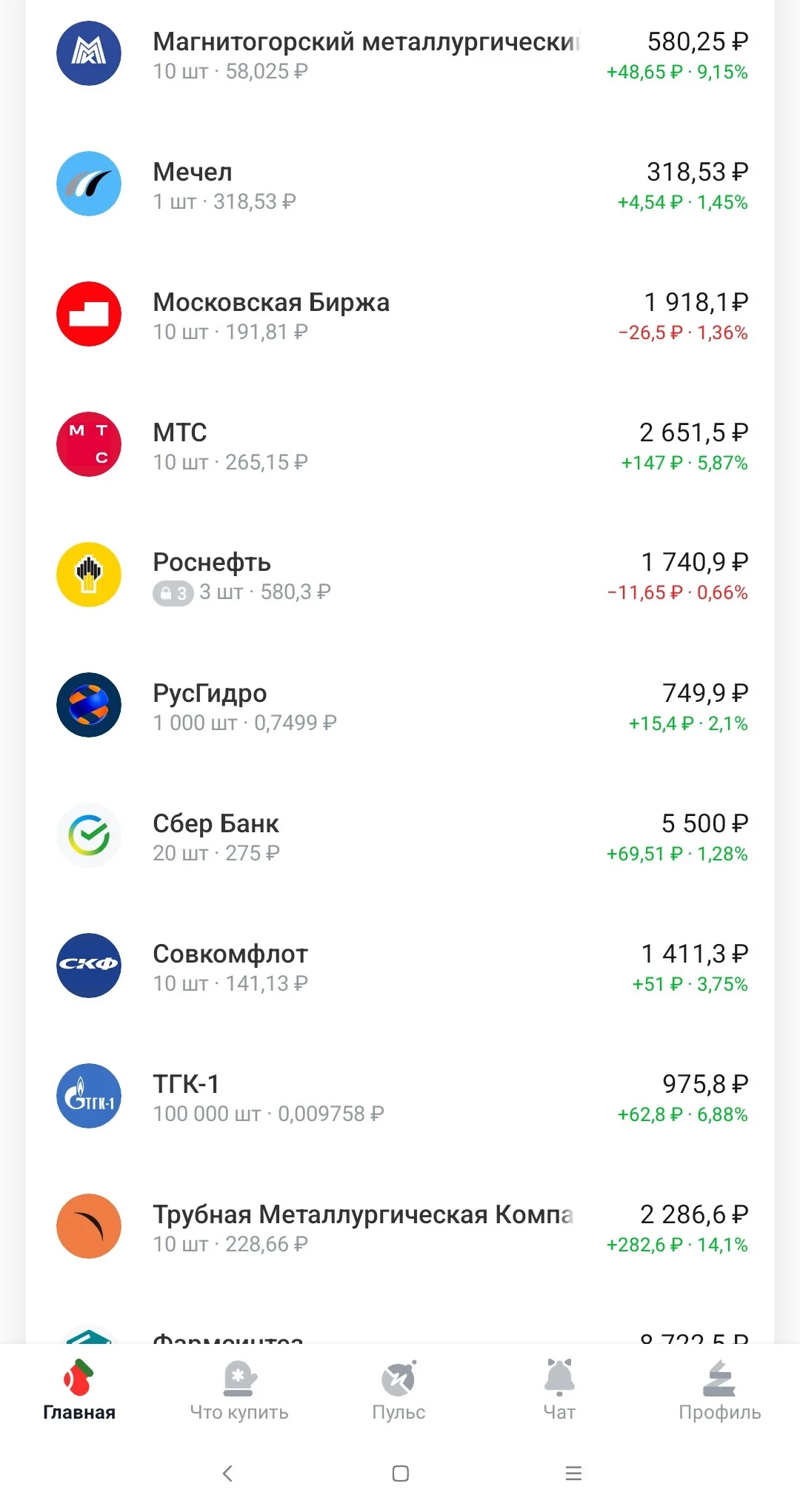Open the orange Трубная Металлургическая Компания logo
Screen dimensions: 800x1512
pos(89,1226)
